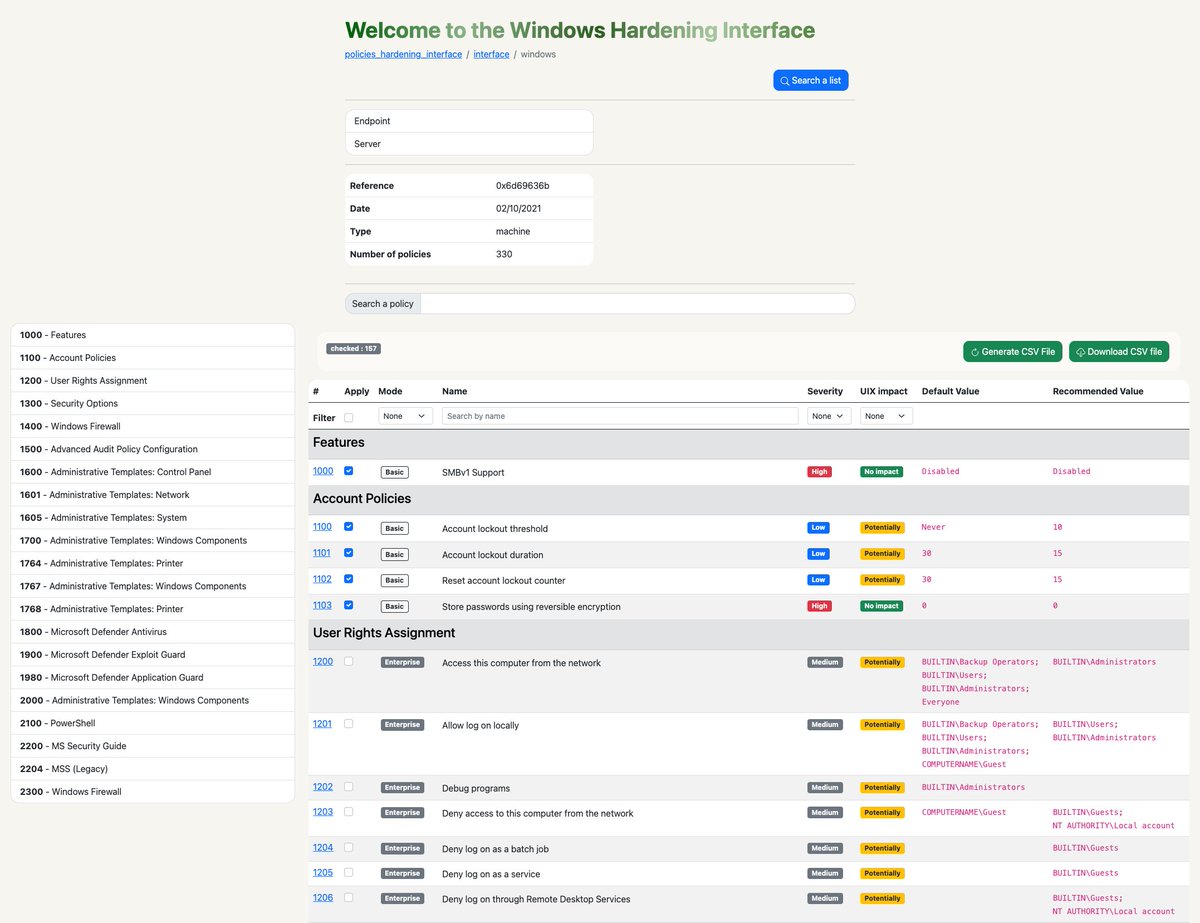Select the 'Server' list option
Image resolution: width=1200 pixels, height=923 pixels.
coord(469,143)
